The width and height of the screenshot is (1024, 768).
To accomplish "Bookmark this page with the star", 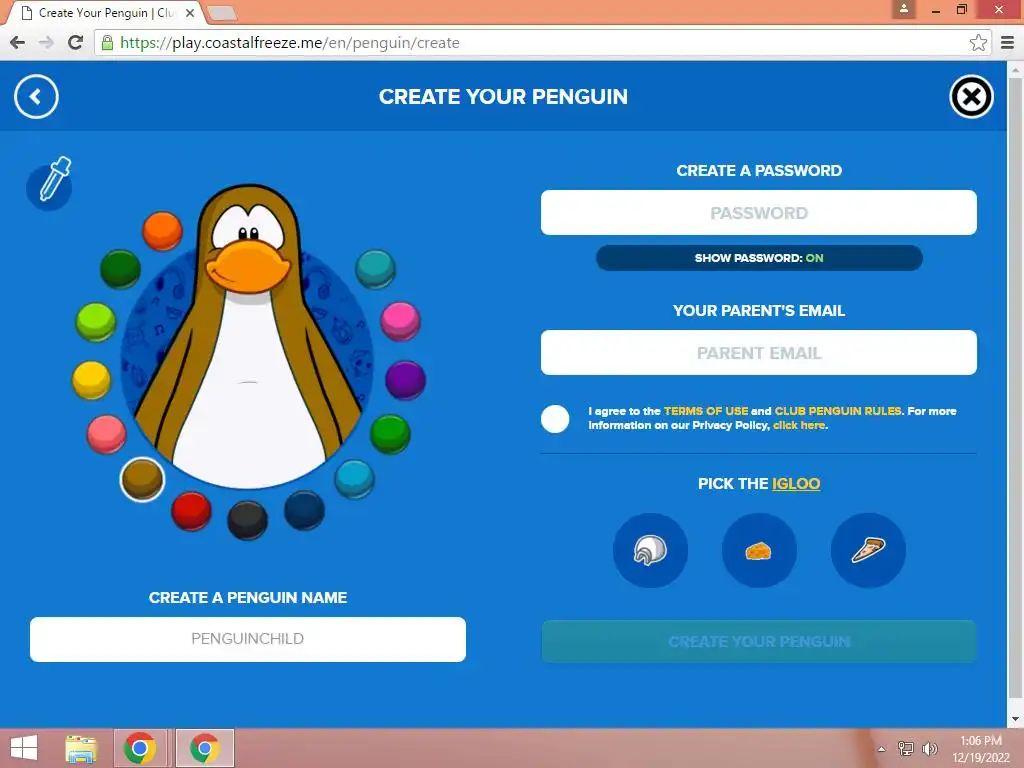I will 978,42.
